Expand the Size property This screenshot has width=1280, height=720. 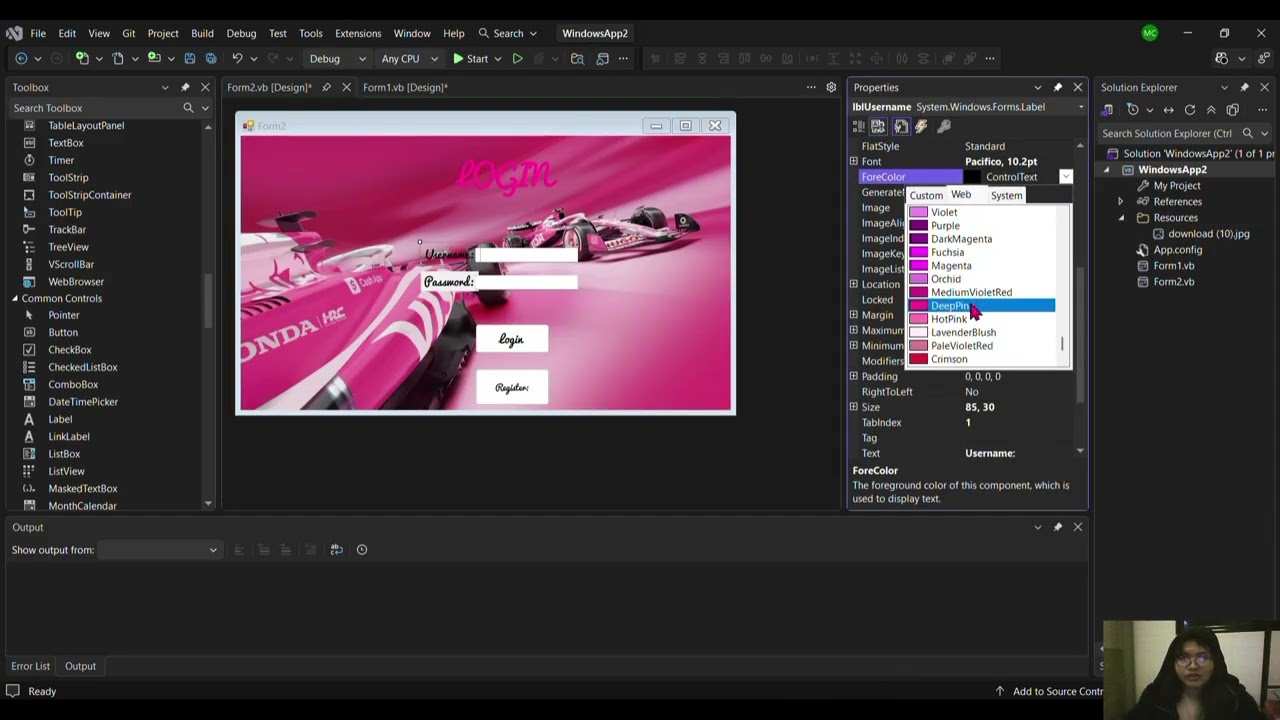pyautogui.click(x=854, y=407)
